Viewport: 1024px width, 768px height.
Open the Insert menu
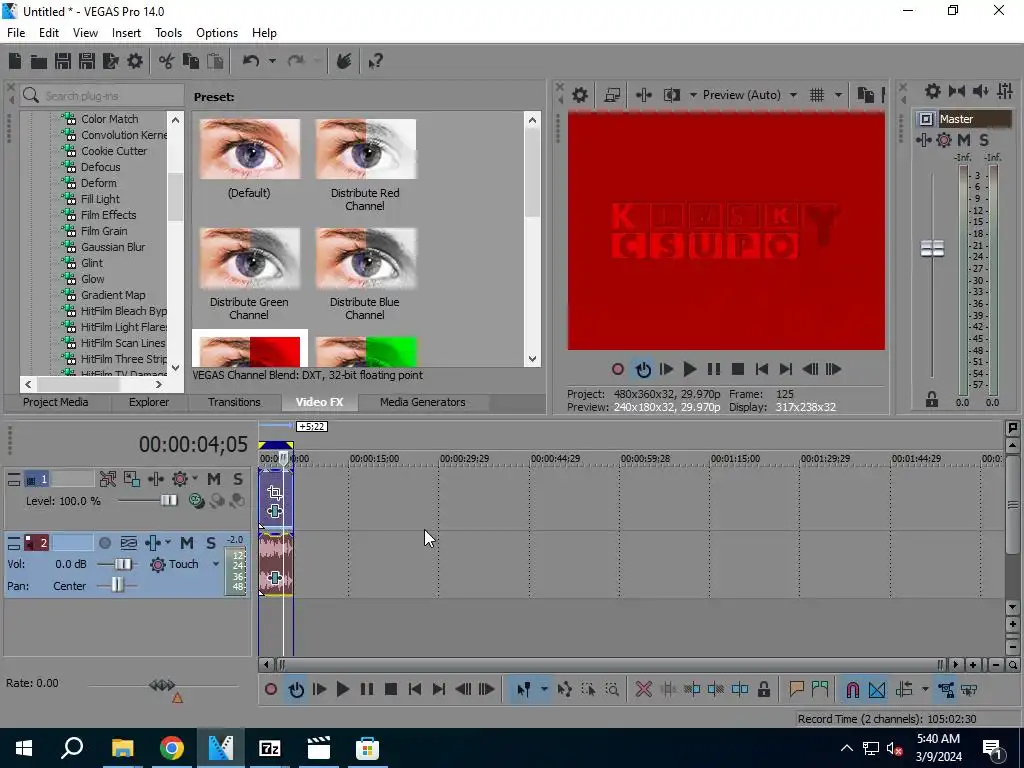click(x=126, y=33)
